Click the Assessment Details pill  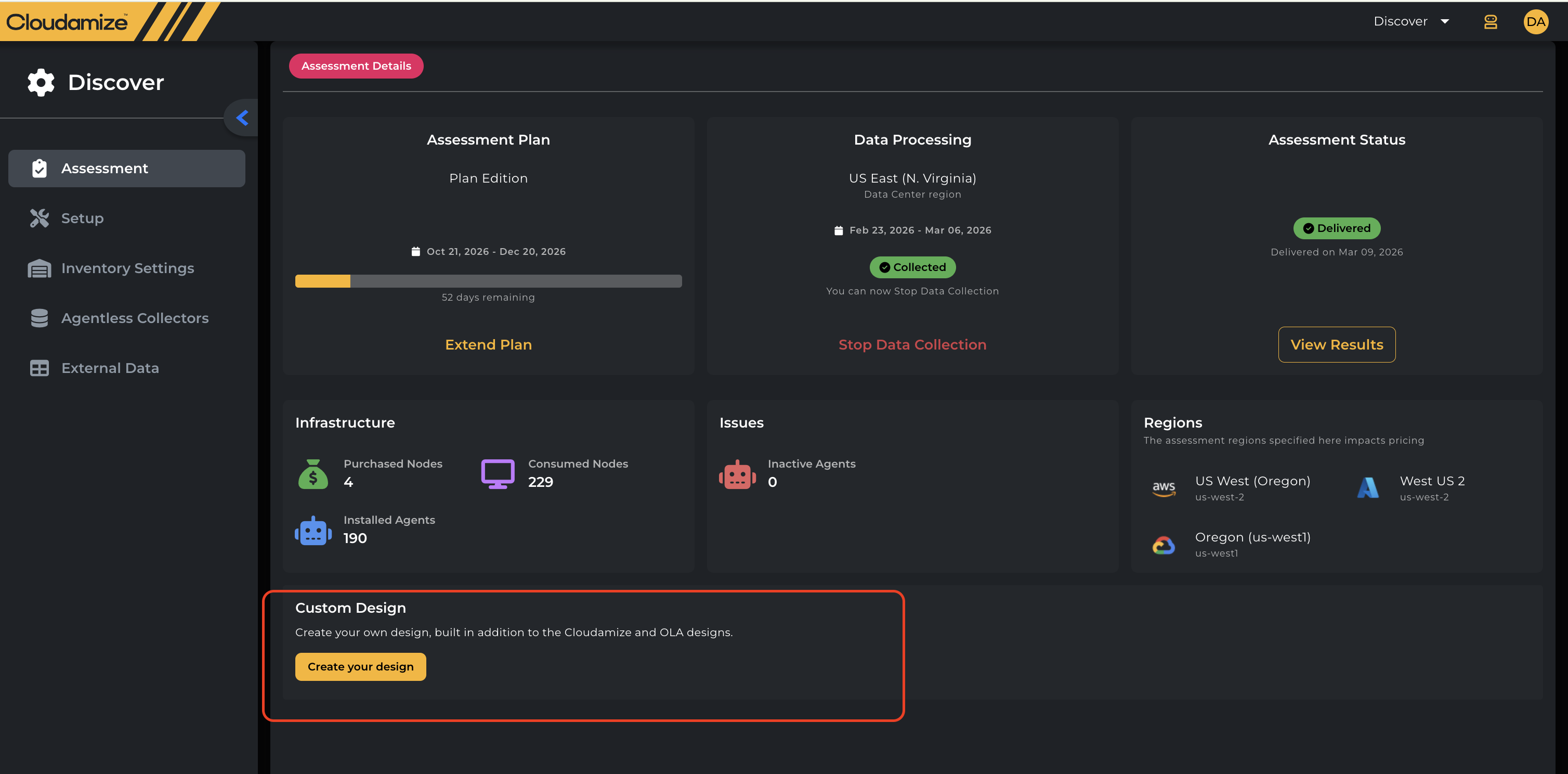(356, 66)
